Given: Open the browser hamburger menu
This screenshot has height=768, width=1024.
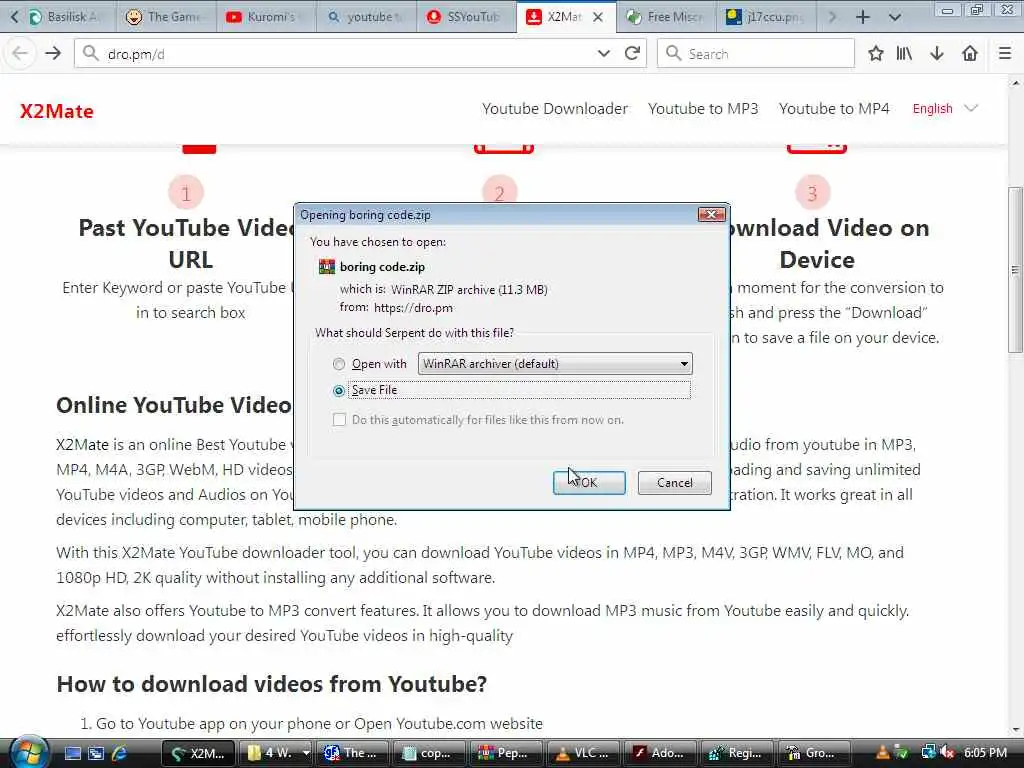Looking at the screenshot, I should (x=1004, y=54).
